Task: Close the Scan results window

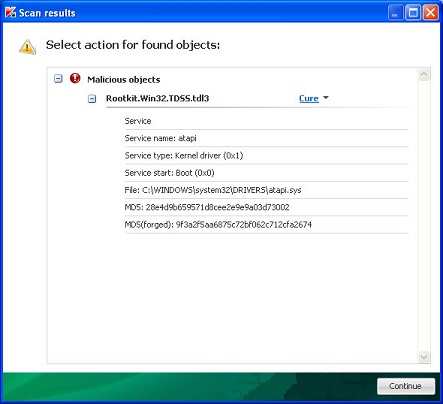Action: pos(431,13)
